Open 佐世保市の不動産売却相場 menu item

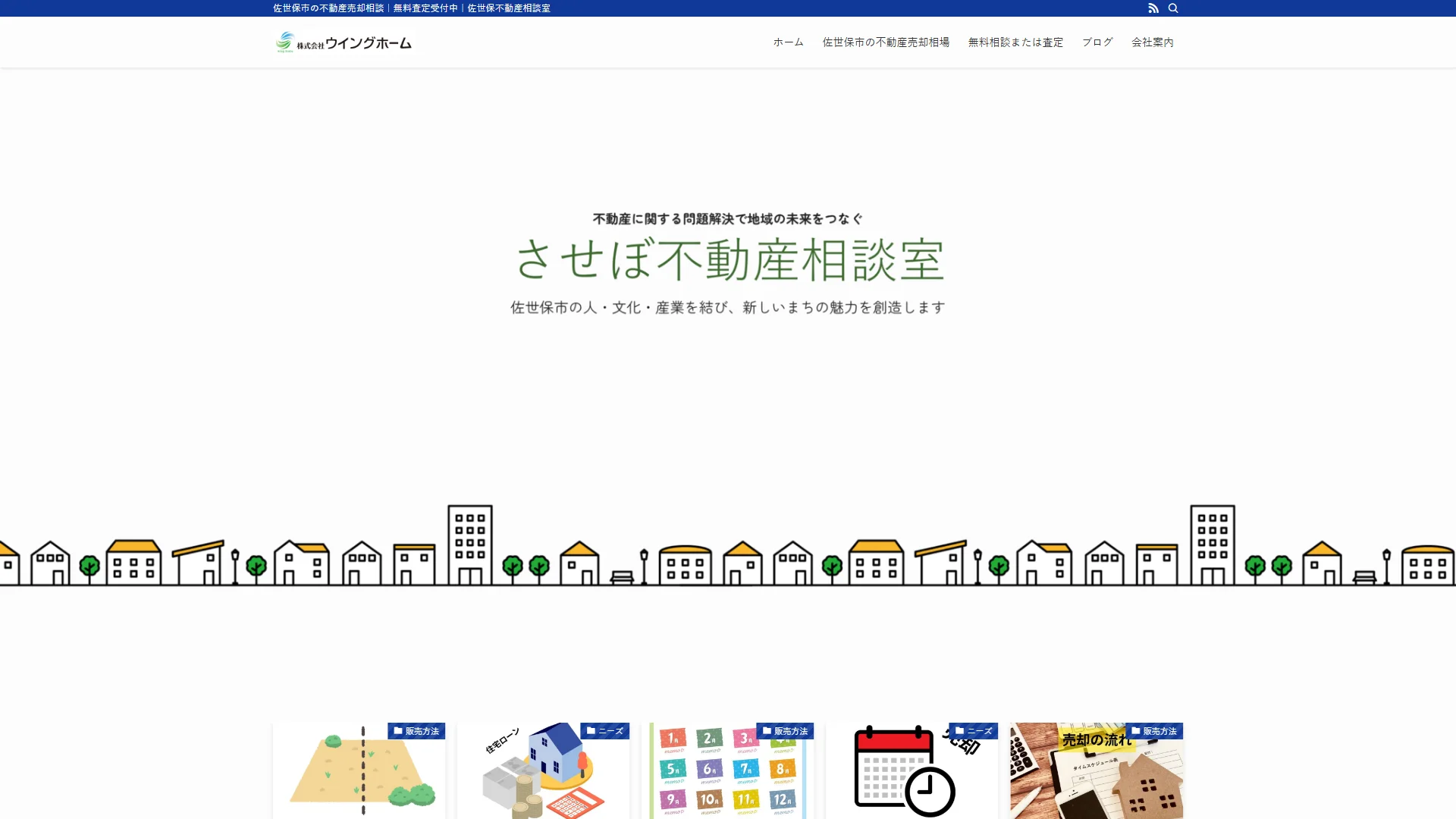886,42
